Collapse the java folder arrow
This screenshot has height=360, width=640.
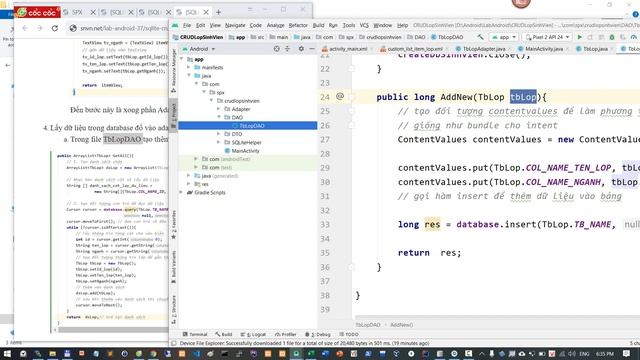(189, 76)
